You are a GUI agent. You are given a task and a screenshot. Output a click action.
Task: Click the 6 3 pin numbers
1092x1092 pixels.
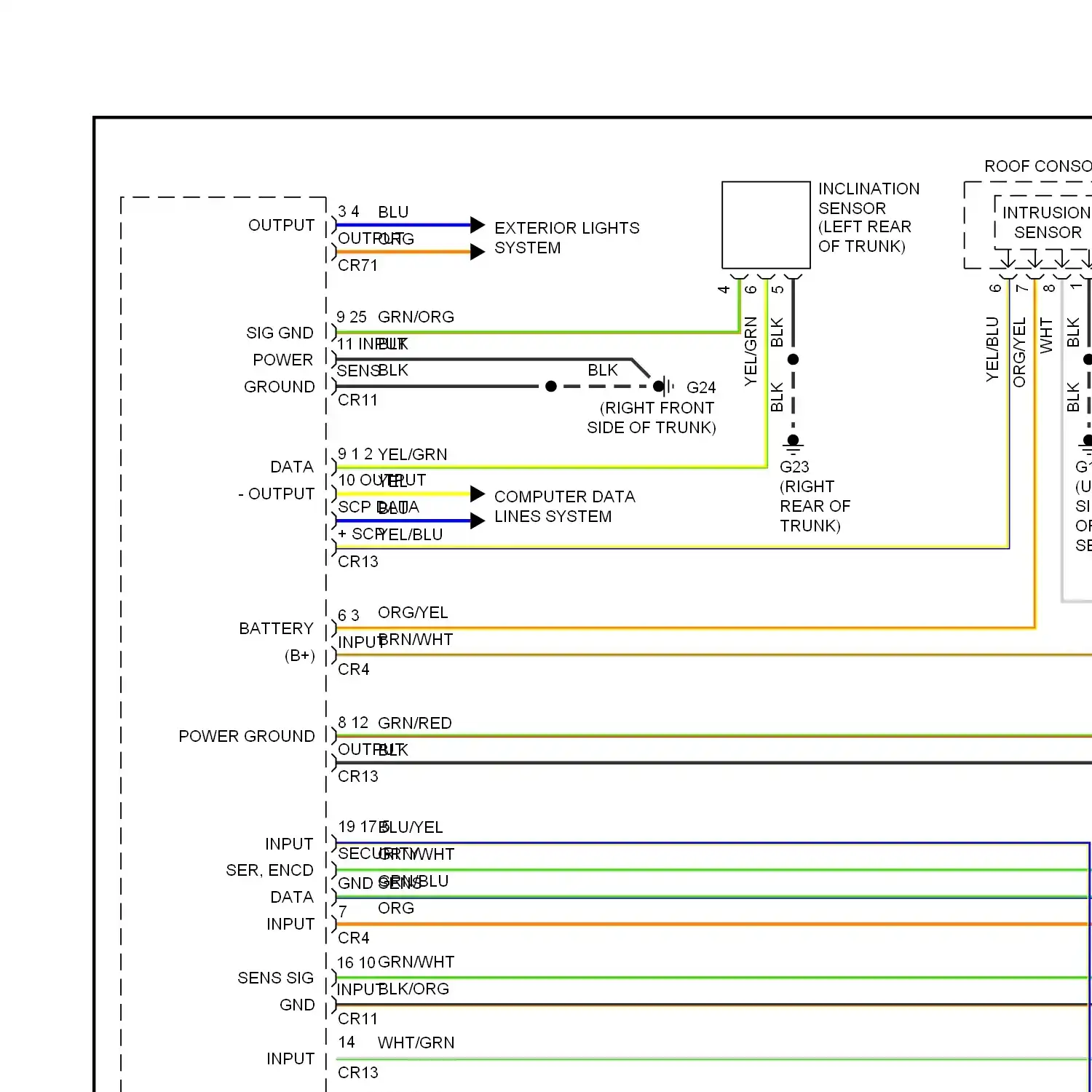349,615
